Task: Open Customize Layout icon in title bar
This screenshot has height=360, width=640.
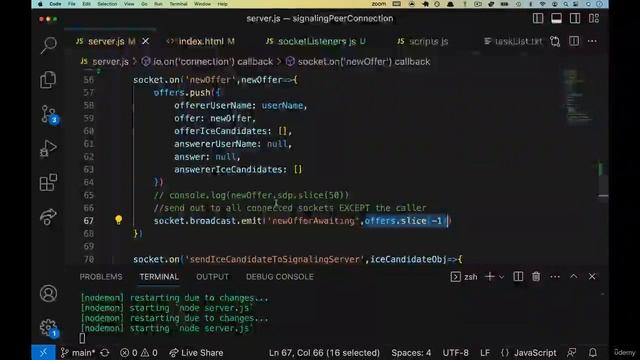Action: (x=594, y=18)
